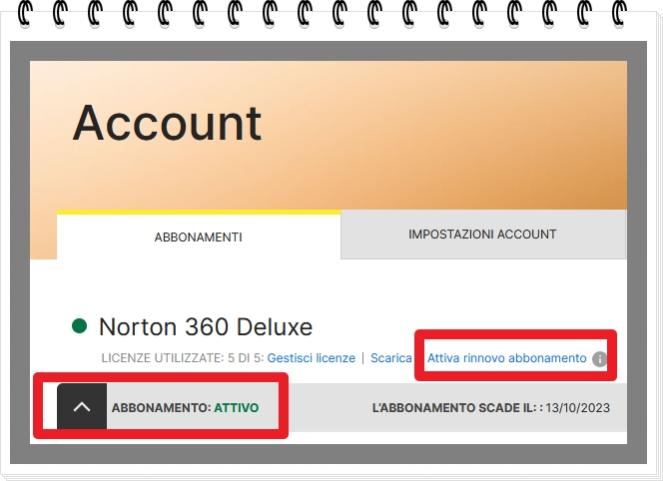Open Gestisci licenze link
Image resolution: width=663 pixels, height=481 pixels.
pos(311,358)
